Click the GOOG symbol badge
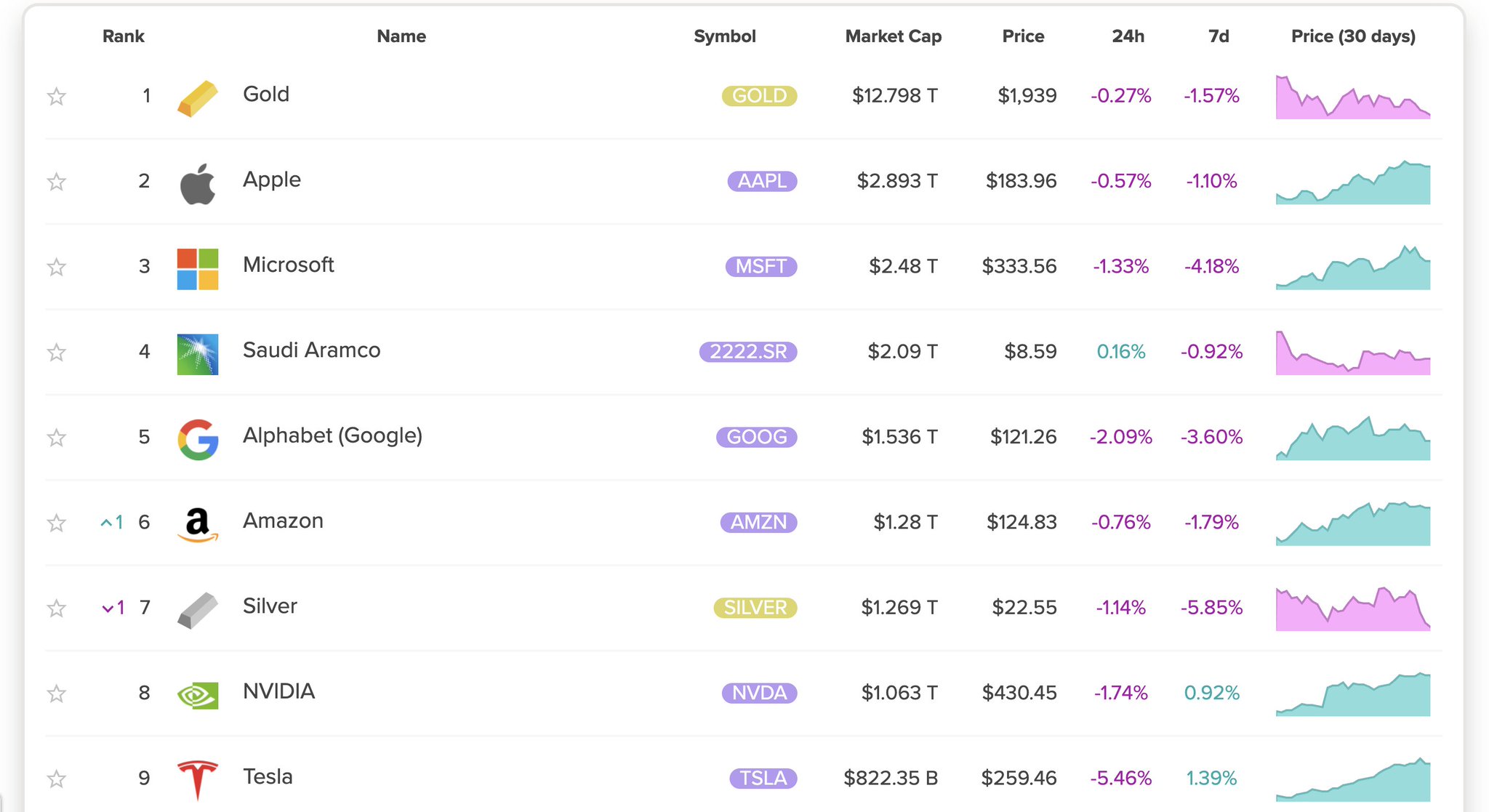1489x812 pixels. point(757,437)
